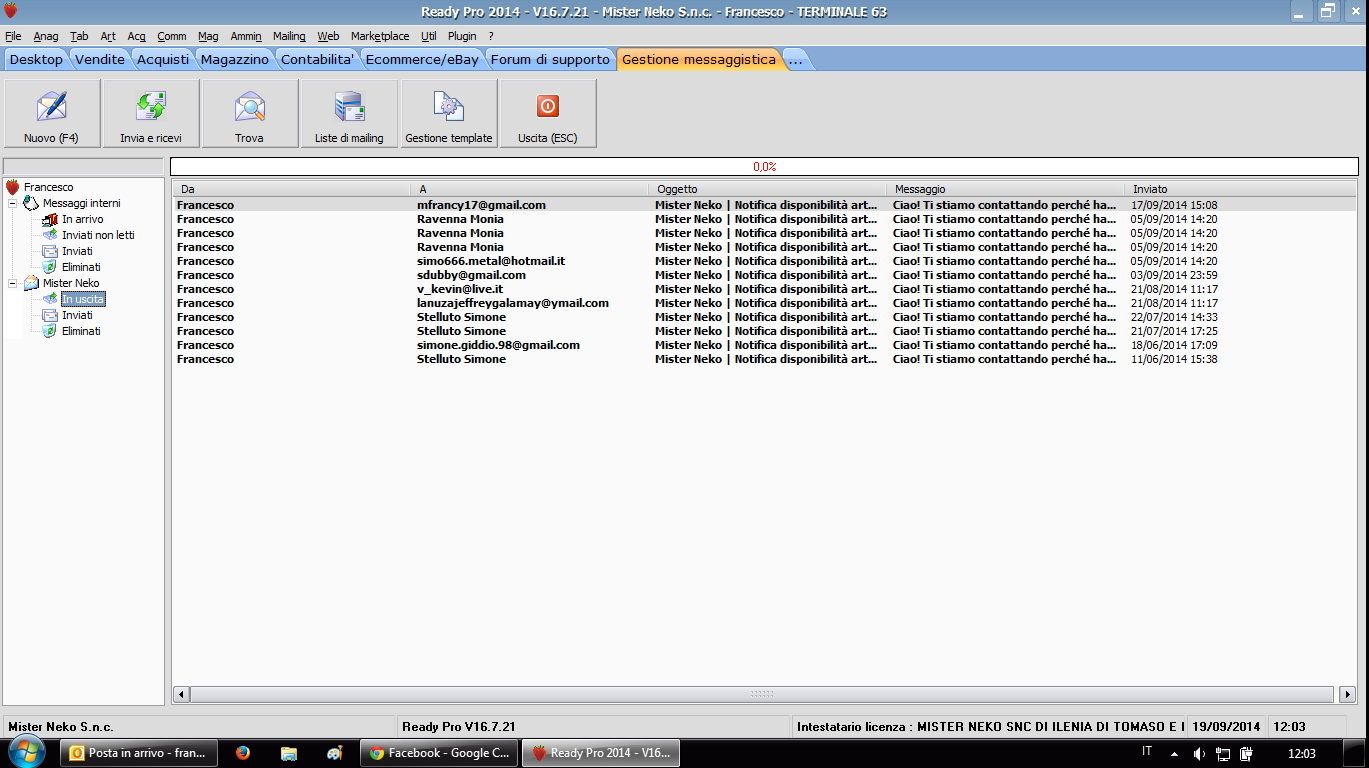Open the Inviati non letti folder

click(x=98, y=235)
